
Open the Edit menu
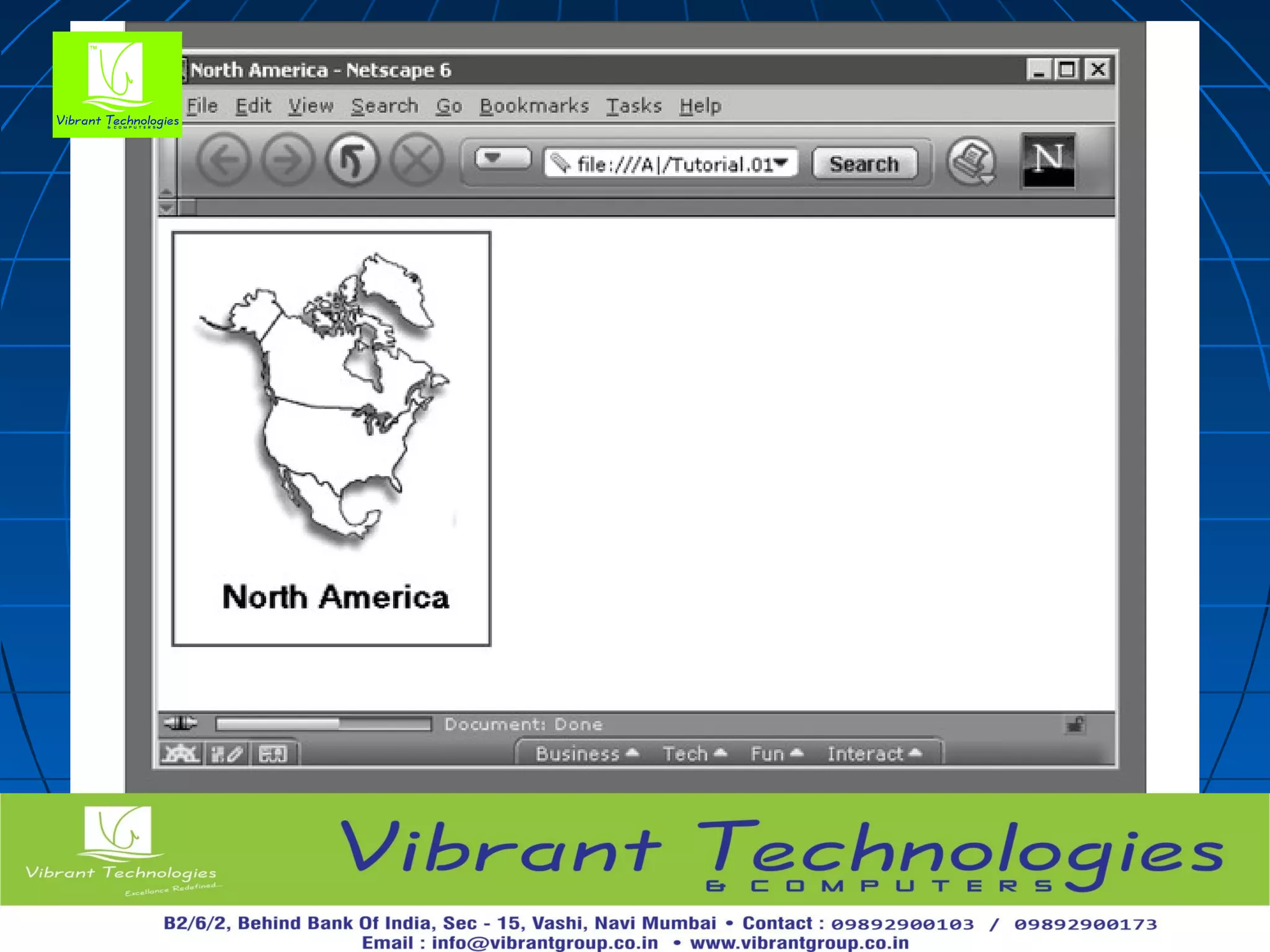tap(253, 106)
